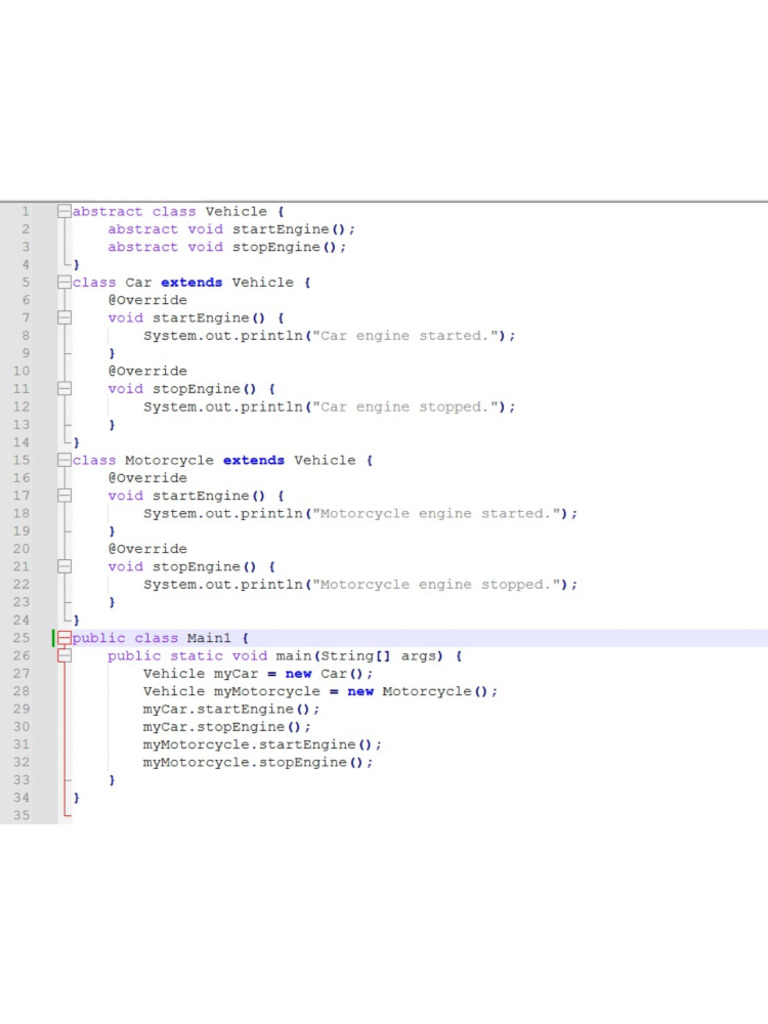Click the text "abstract void stopEngine();"
Screen dimensions: 768x1024
[x=227, y=247]
